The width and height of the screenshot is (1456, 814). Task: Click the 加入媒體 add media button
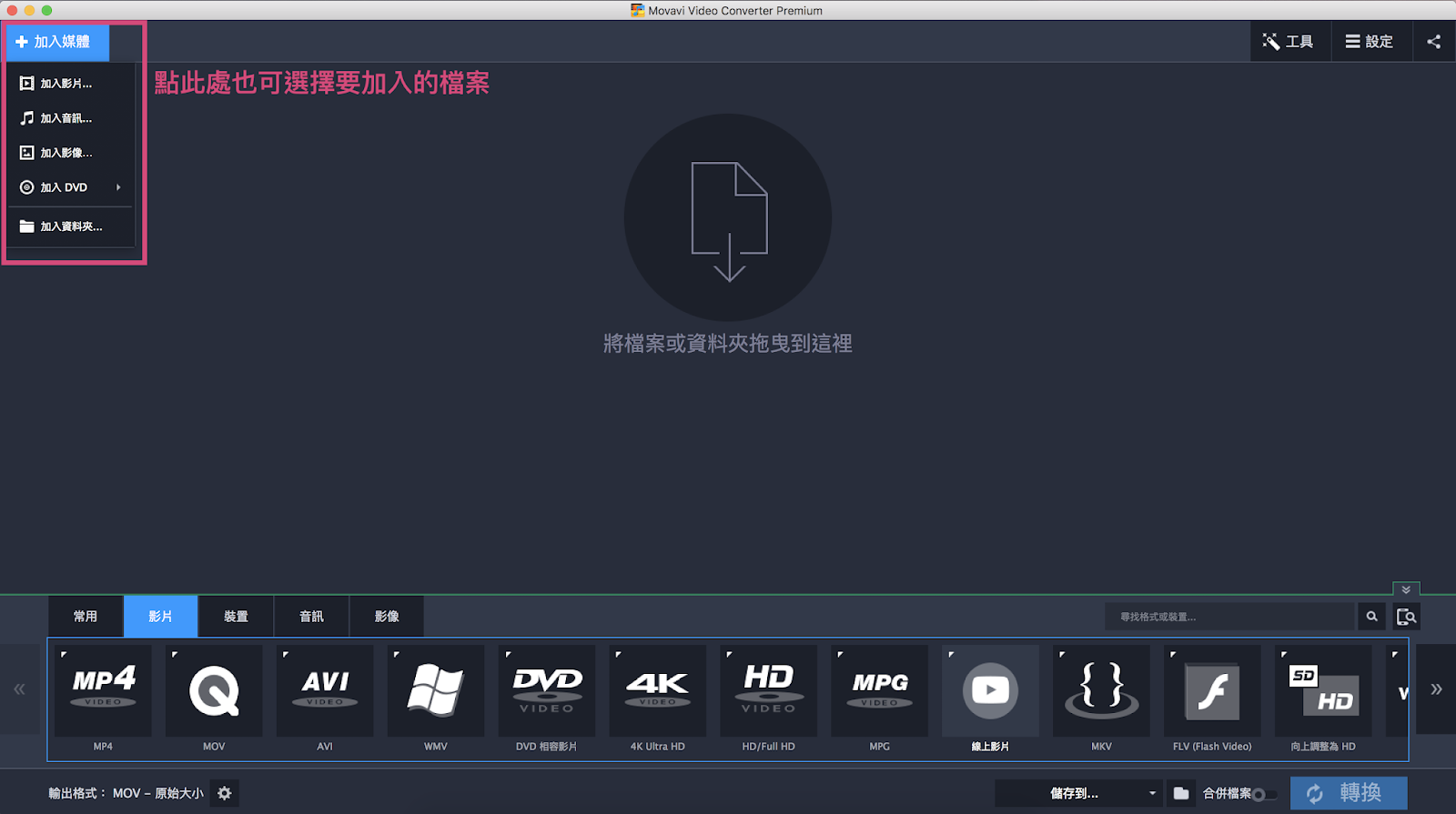(57, 42)
